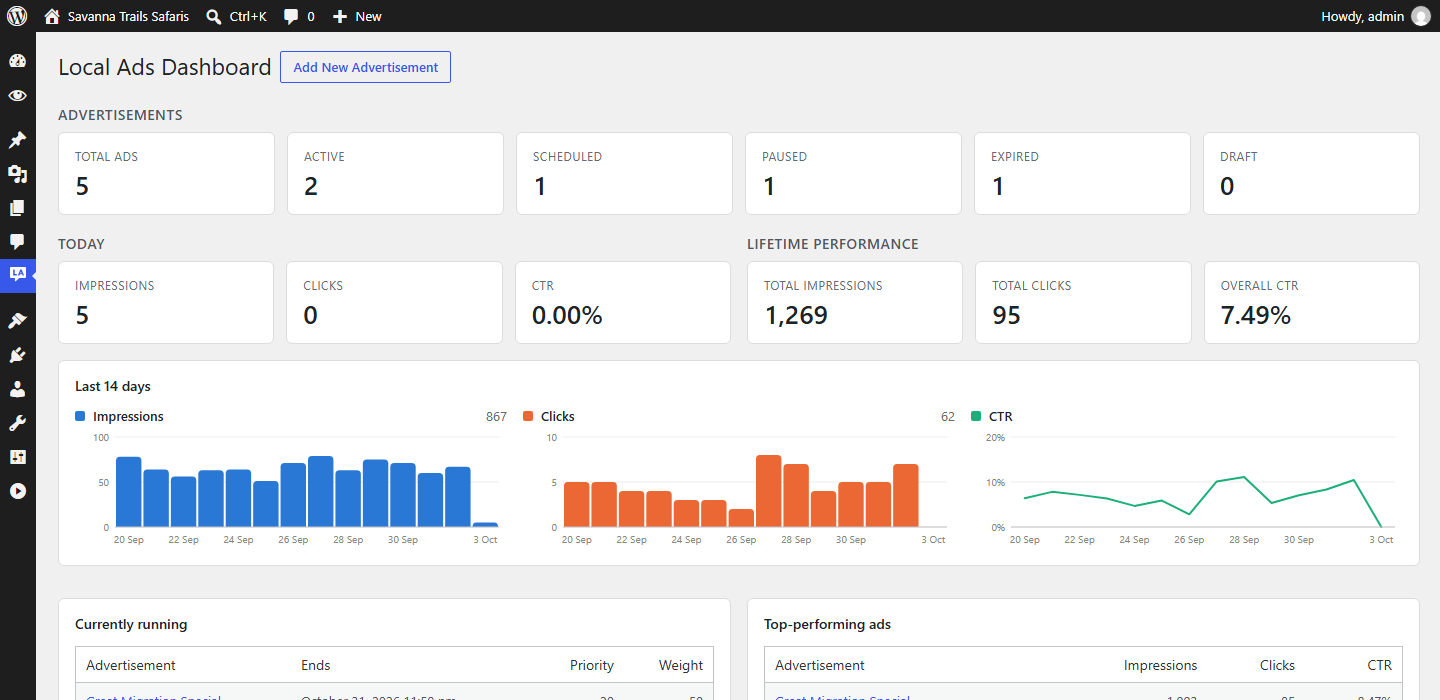Click the eye icon in the sidebar
This screenshot has width=1440, height=700.
17,96
